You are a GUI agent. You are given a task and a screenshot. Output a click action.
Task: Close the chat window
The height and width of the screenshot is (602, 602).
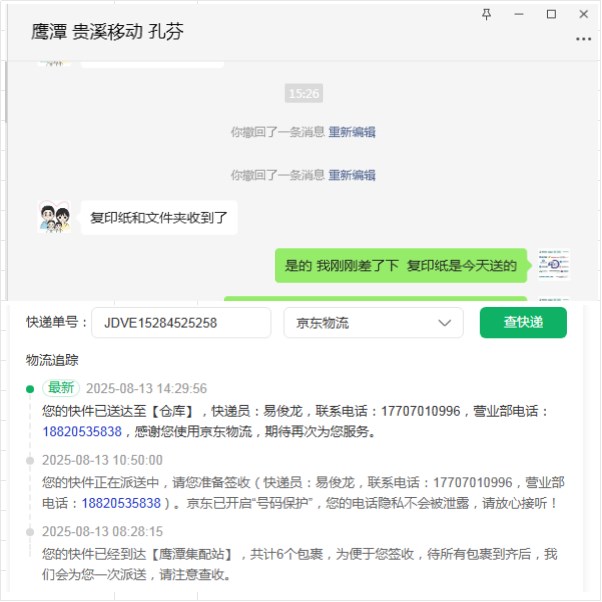[x=584, y=14]
